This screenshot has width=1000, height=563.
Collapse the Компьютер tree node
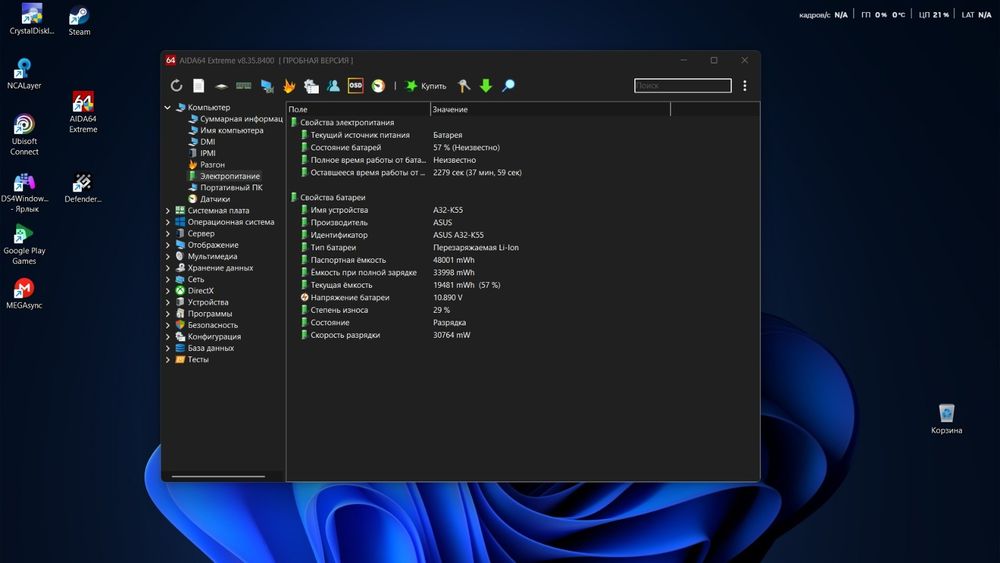[x=168, y=107]
